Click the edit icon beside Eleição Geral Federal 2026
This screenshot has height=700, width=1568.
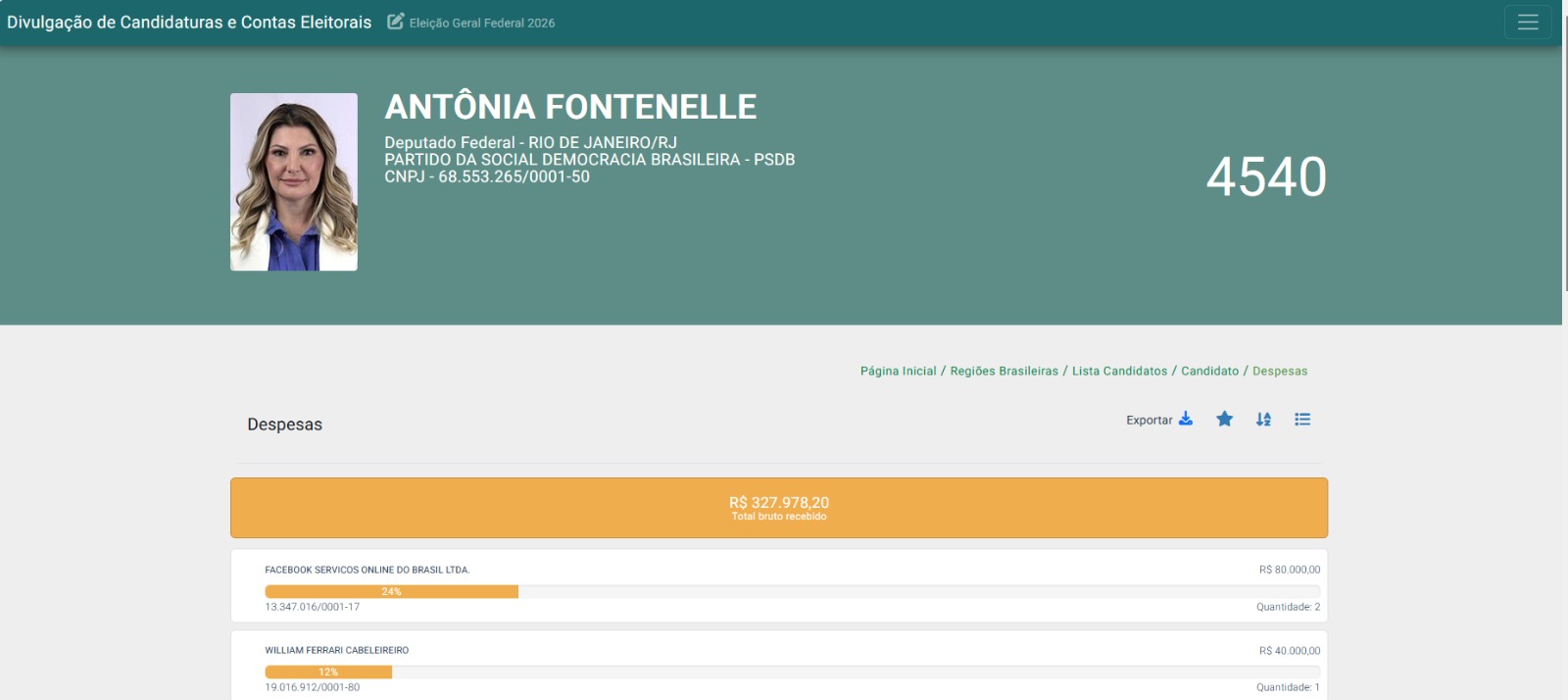395,22
